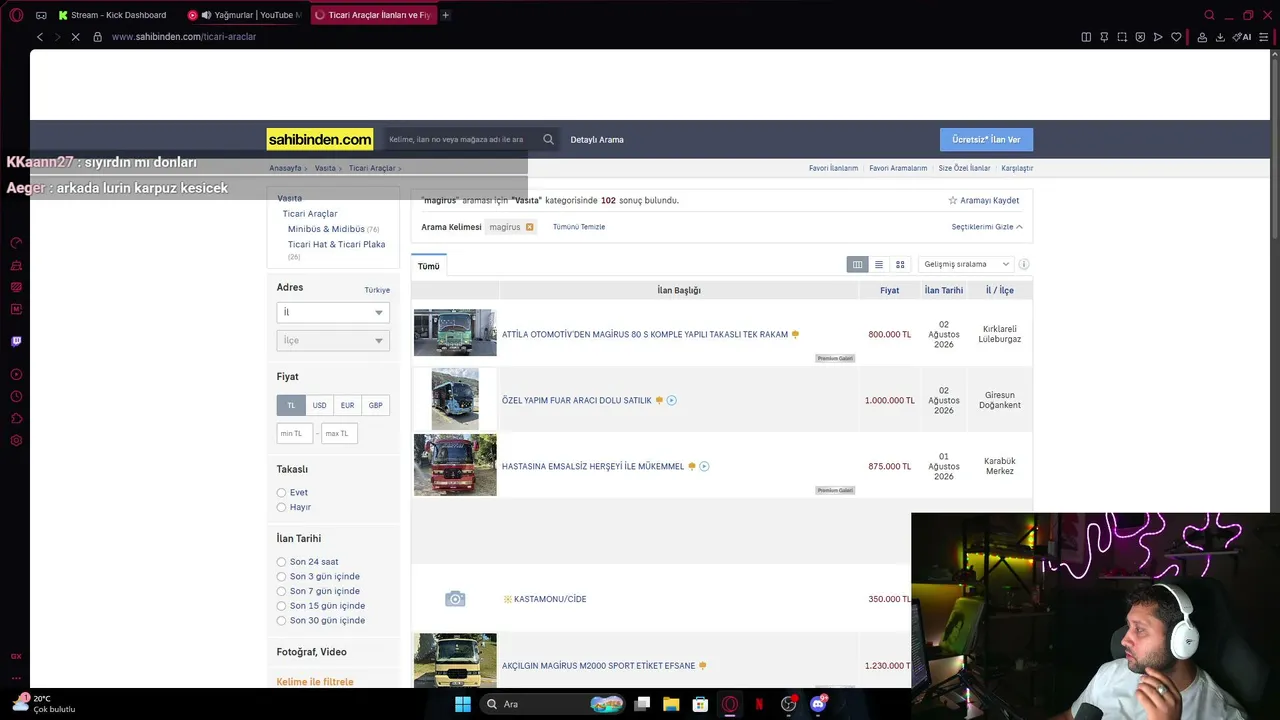The height and width of the screenshot is (720, 1280).
Task: Switch to the Yağmurlar YouTube tab
Action: [245, 15]
